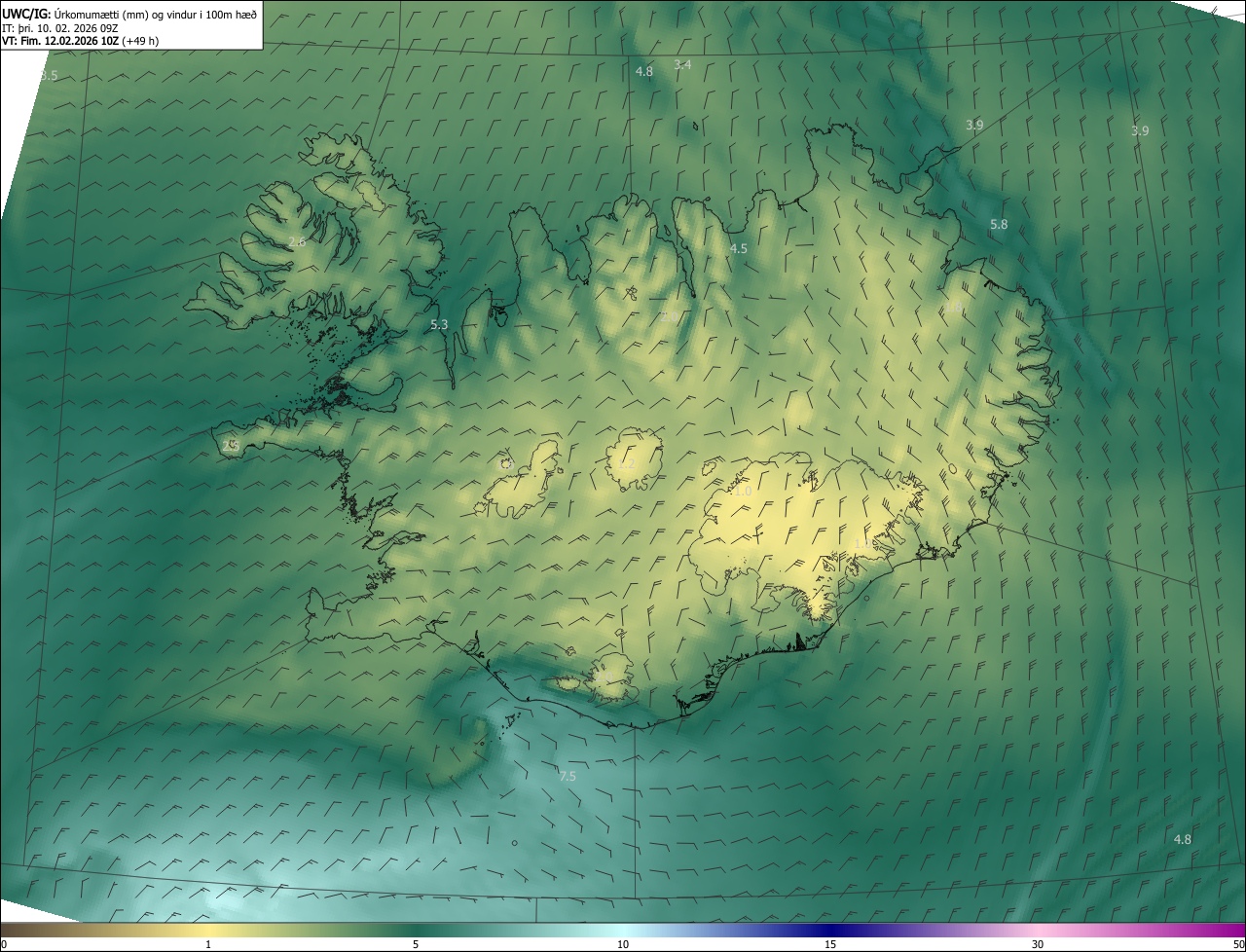Click the 10 tick on the color scale
Screen dimensions: 1246x952
coord(623,944)
